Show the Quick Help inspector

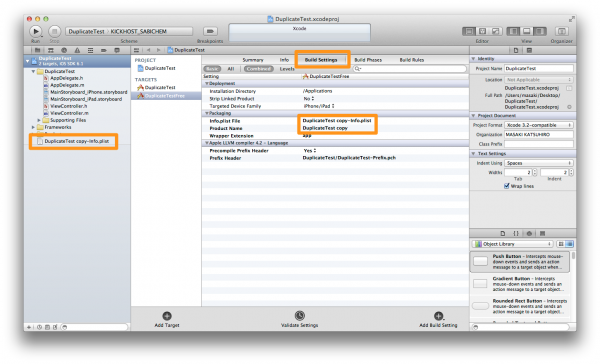click(x=529, y=50)
